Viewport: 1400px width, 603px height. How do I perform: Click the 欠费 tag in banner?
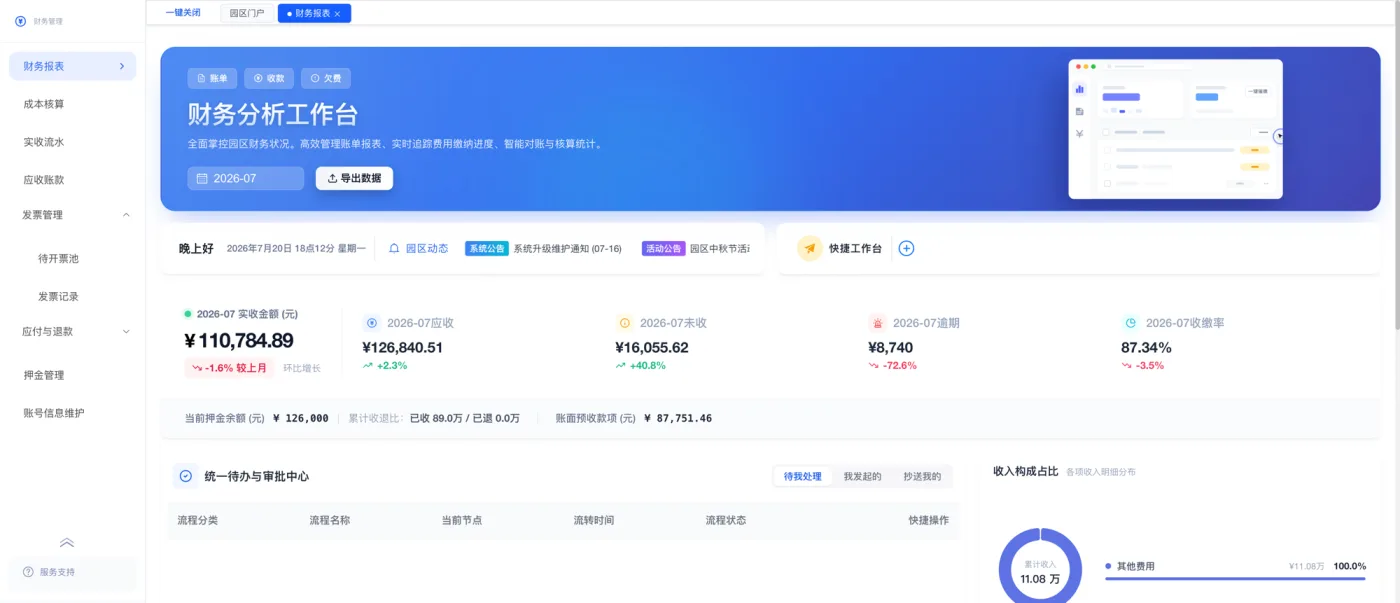(326, 78)
